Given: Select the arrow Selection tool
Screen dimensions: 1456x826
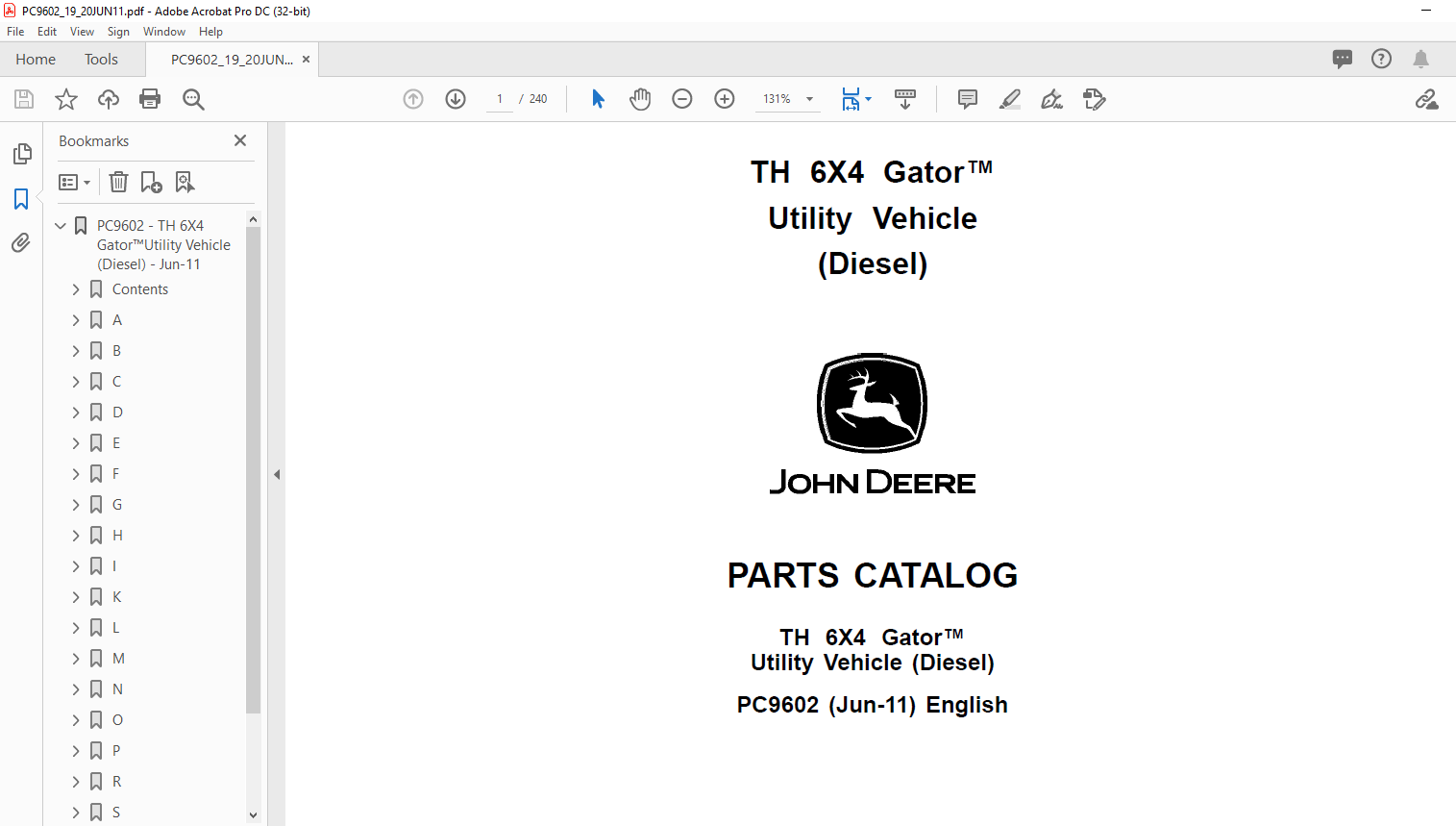Looking at the screenshot, I should pos(598,99).
